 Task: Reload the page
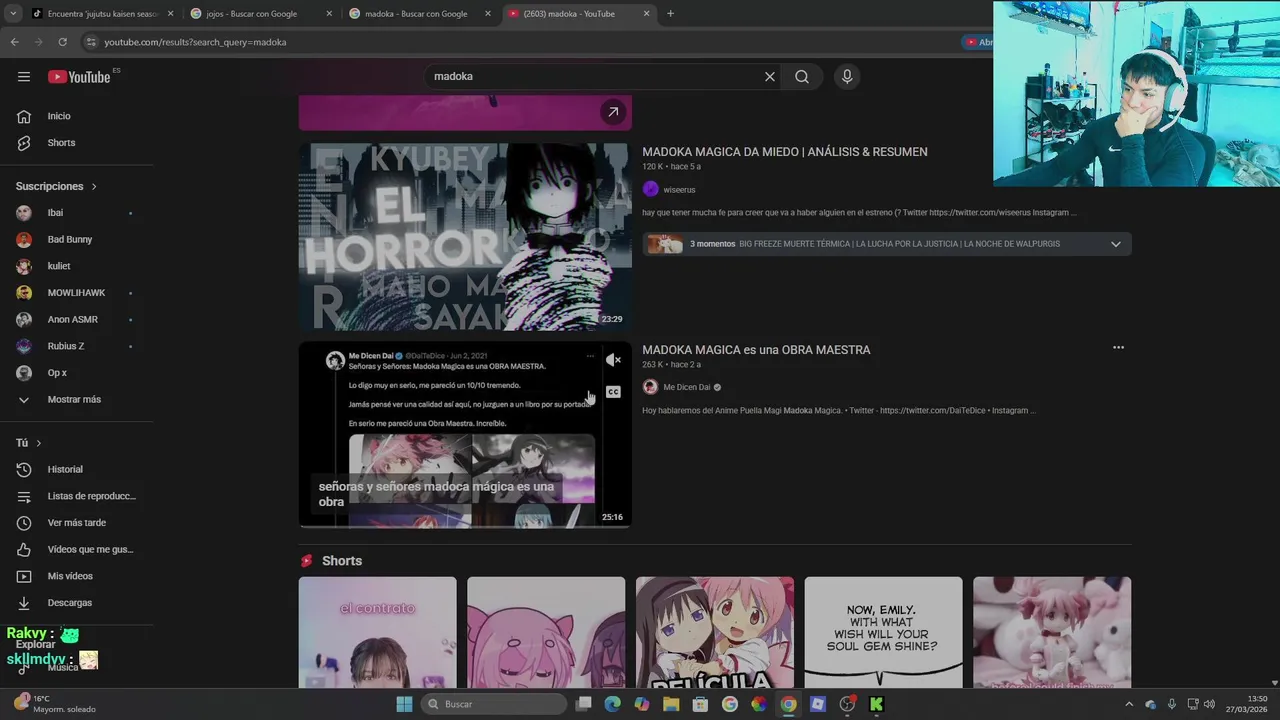click(x=62, y=42)
